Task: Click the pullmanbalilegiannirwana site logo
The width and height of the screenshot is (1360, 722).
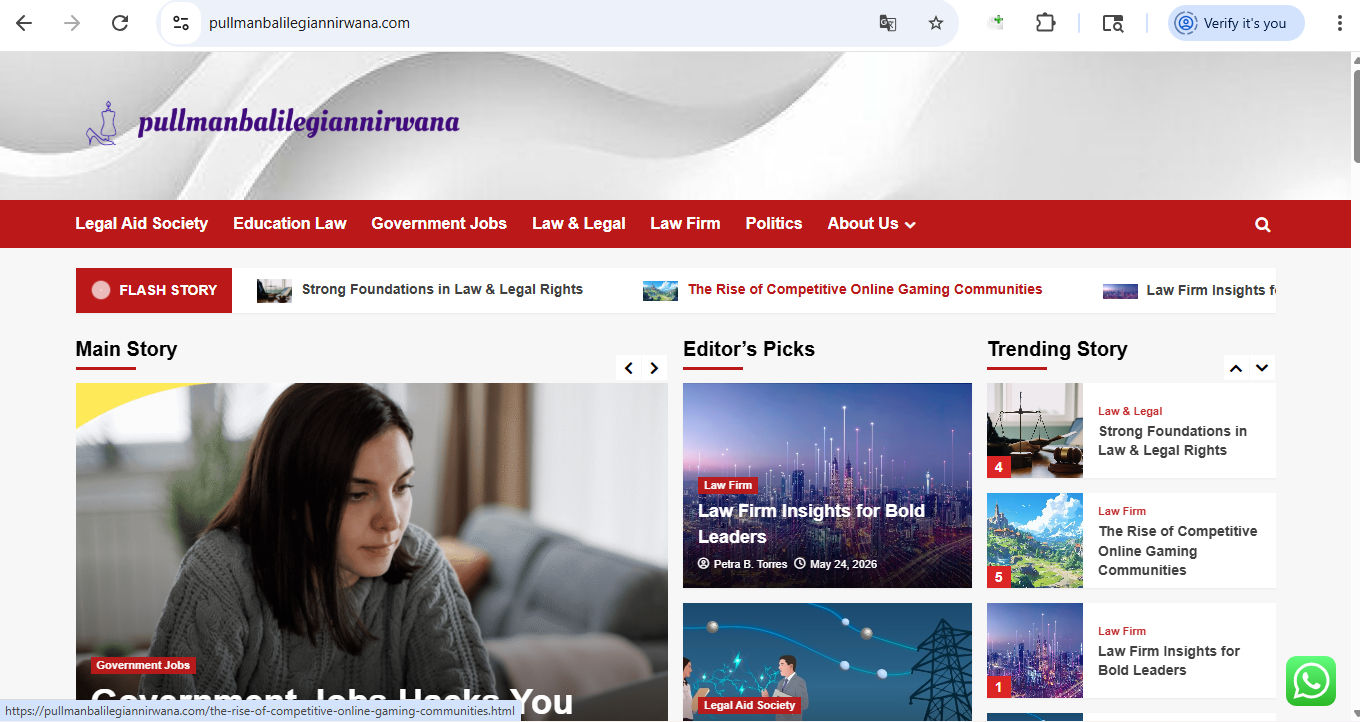Action: point(272,123)
